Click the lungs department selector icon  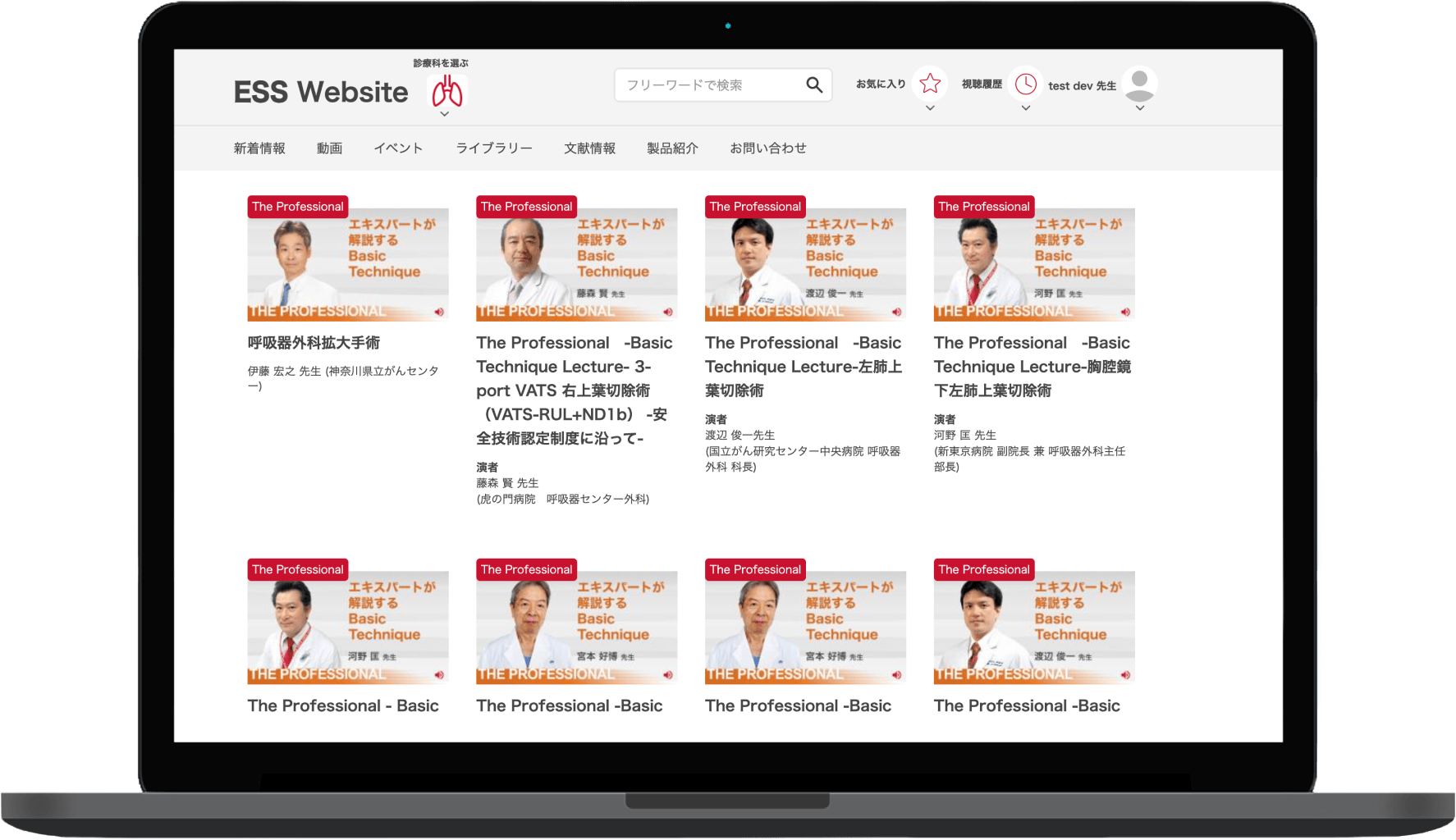[x=447, y=91]
